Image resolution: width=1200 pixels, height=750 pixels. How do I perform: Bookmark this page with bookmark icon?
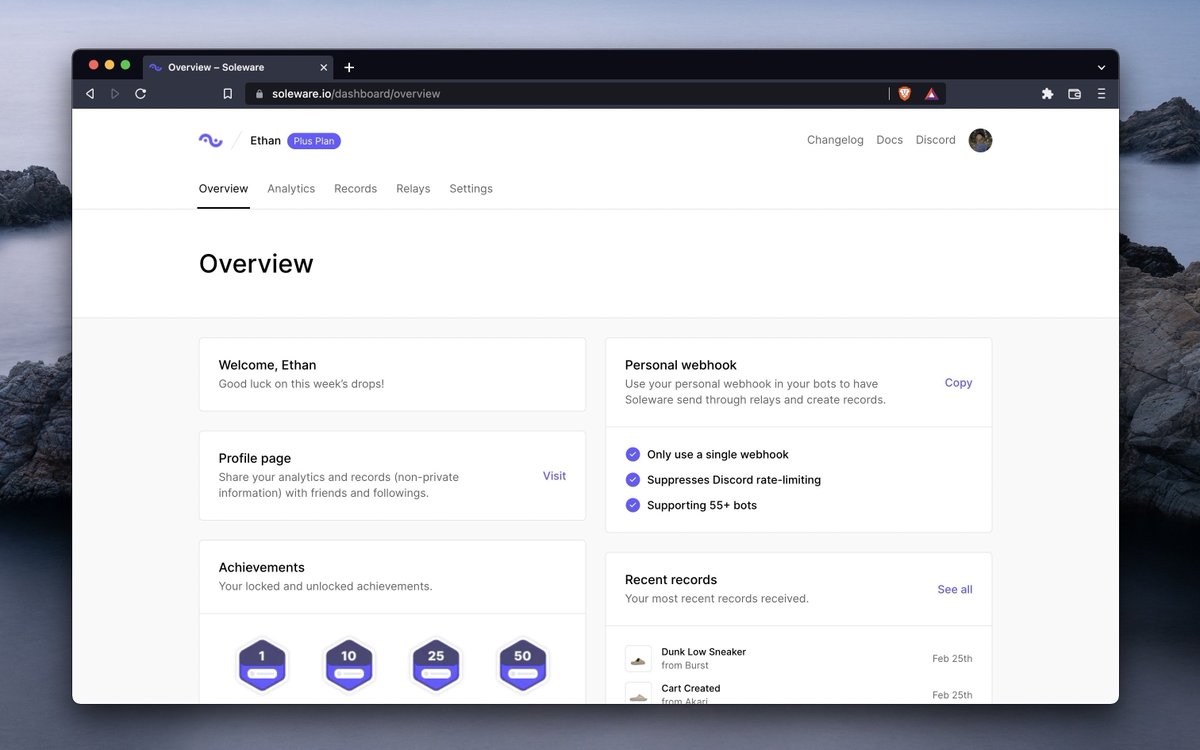click(227, 94)
